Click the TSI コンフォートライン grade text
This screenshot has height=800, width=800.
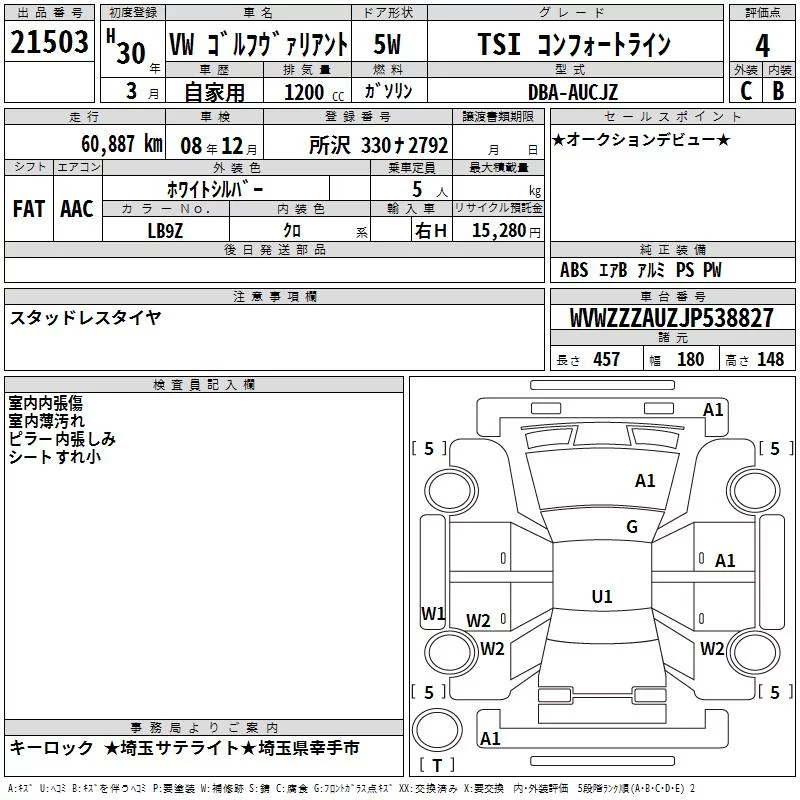tap(573, 45)
